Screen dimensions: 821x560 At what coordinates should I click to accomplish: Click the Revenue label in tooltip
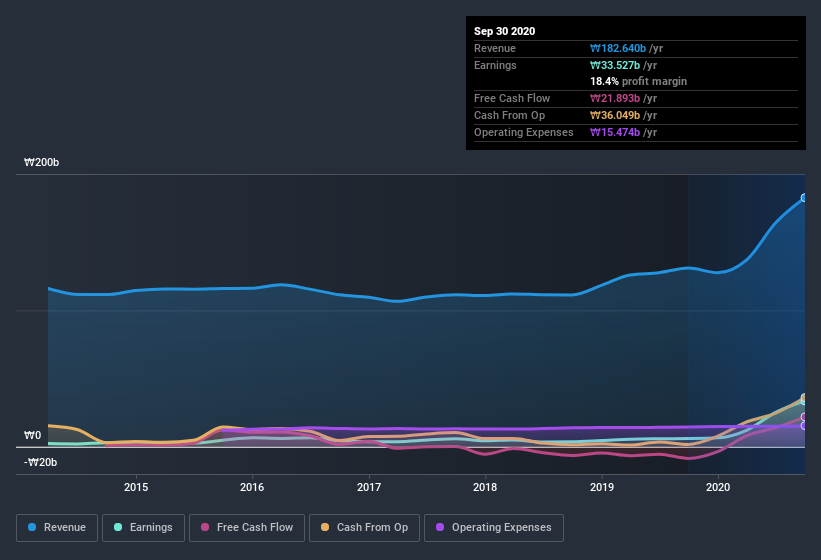tap(495, 48)
